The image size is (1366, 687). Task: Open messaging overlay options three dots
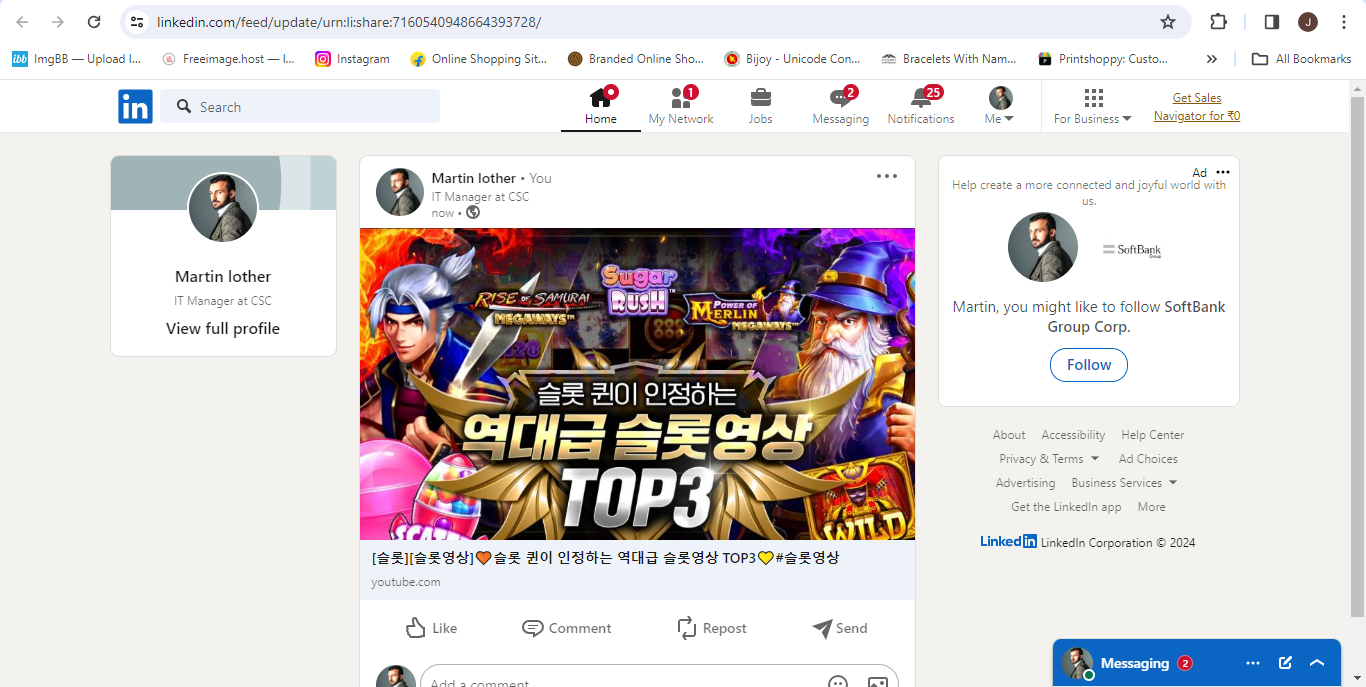[x=1253, y=663]
